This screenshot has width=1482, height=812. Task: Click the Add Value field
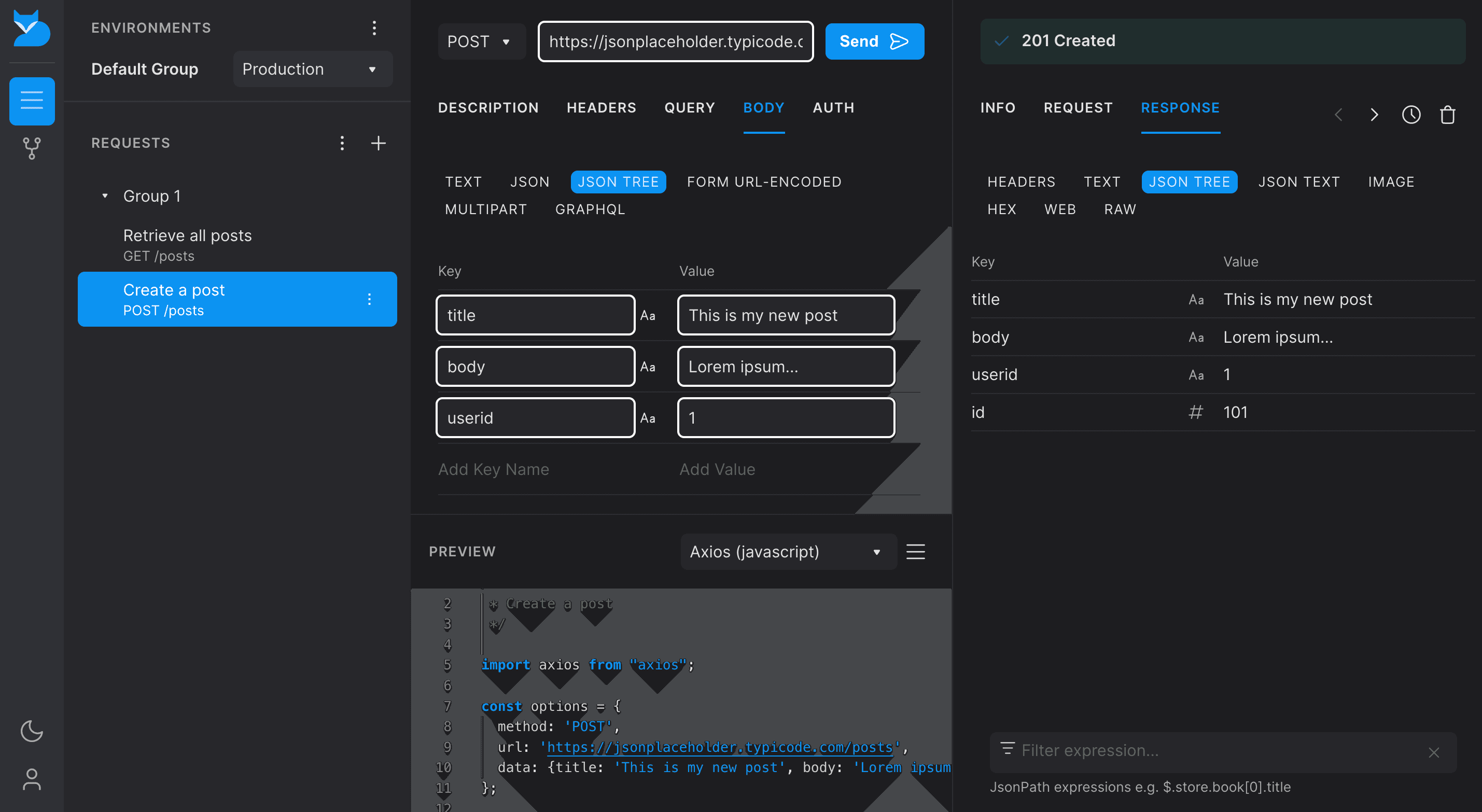pos(786,469)
